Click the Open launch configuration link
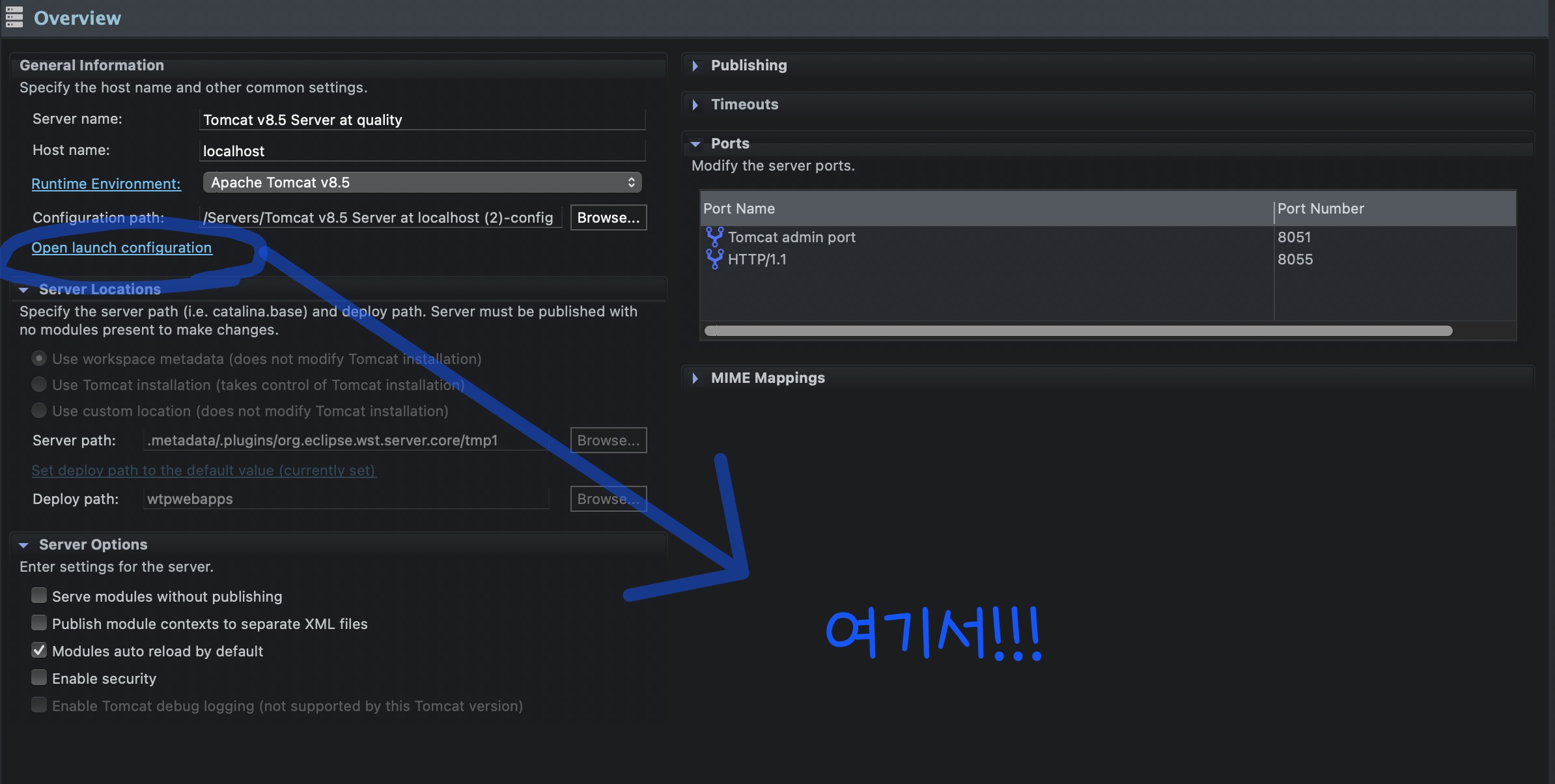The height and width of the screenshot is (784, 1555). [x=122, y=247]
